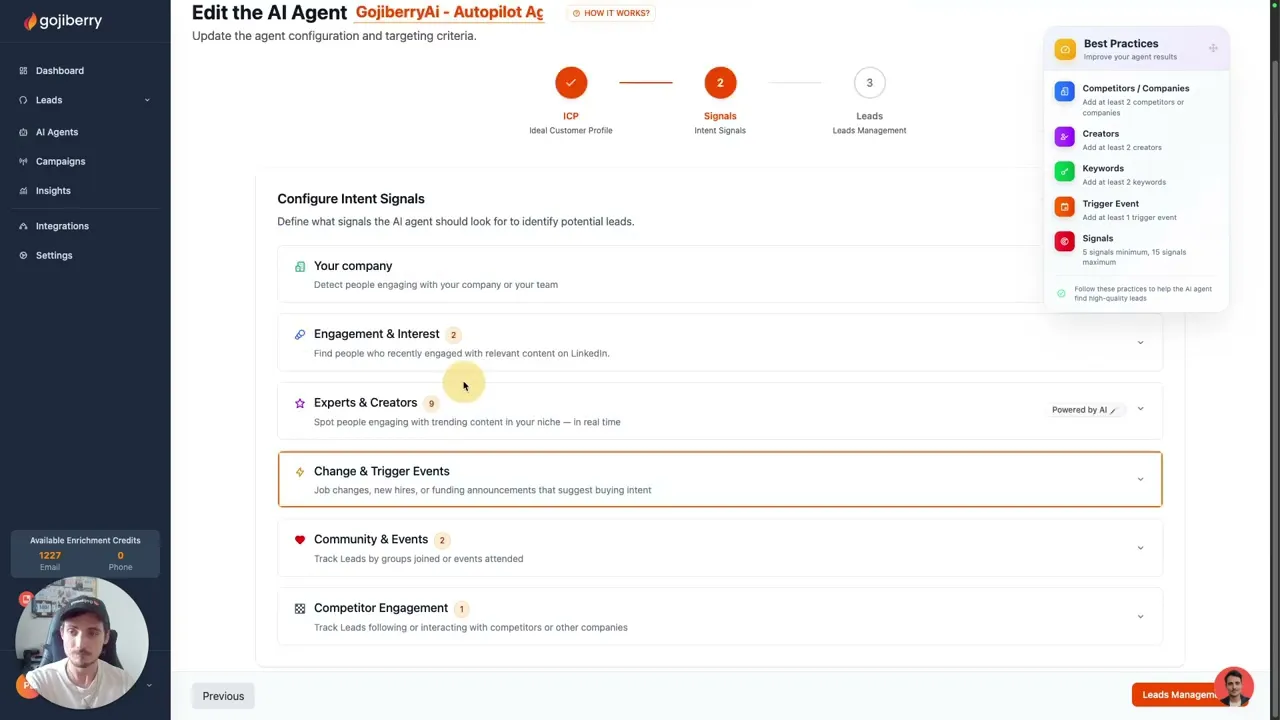Open Leads in the sidebar

pos(49,100)
